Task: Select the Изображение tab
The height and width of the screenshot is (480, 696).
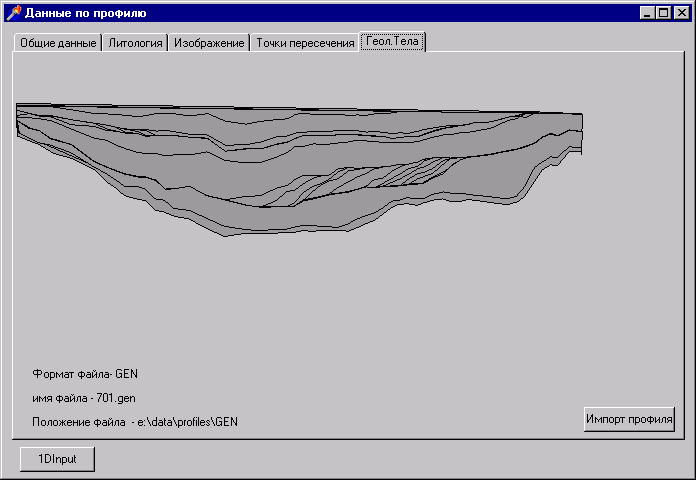Action: (x=209, y=43)
